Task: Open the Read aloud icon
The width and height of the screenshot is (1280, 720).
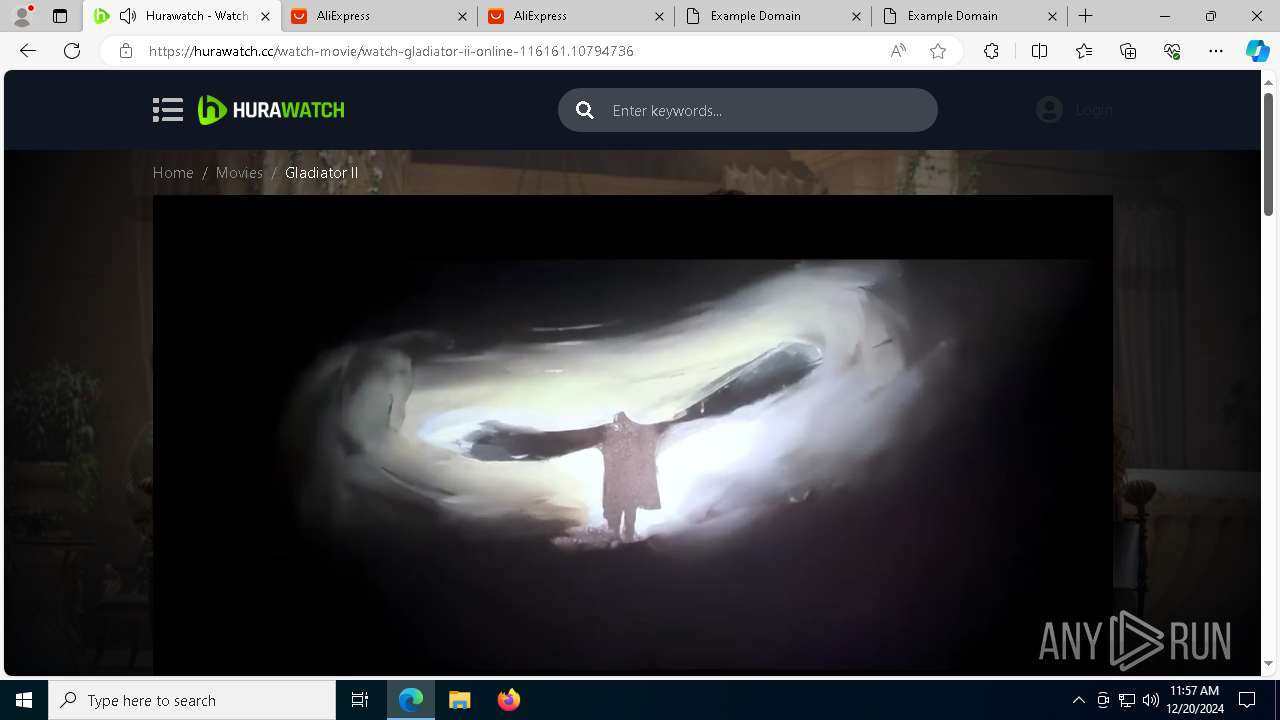Action: pos(898,51)
